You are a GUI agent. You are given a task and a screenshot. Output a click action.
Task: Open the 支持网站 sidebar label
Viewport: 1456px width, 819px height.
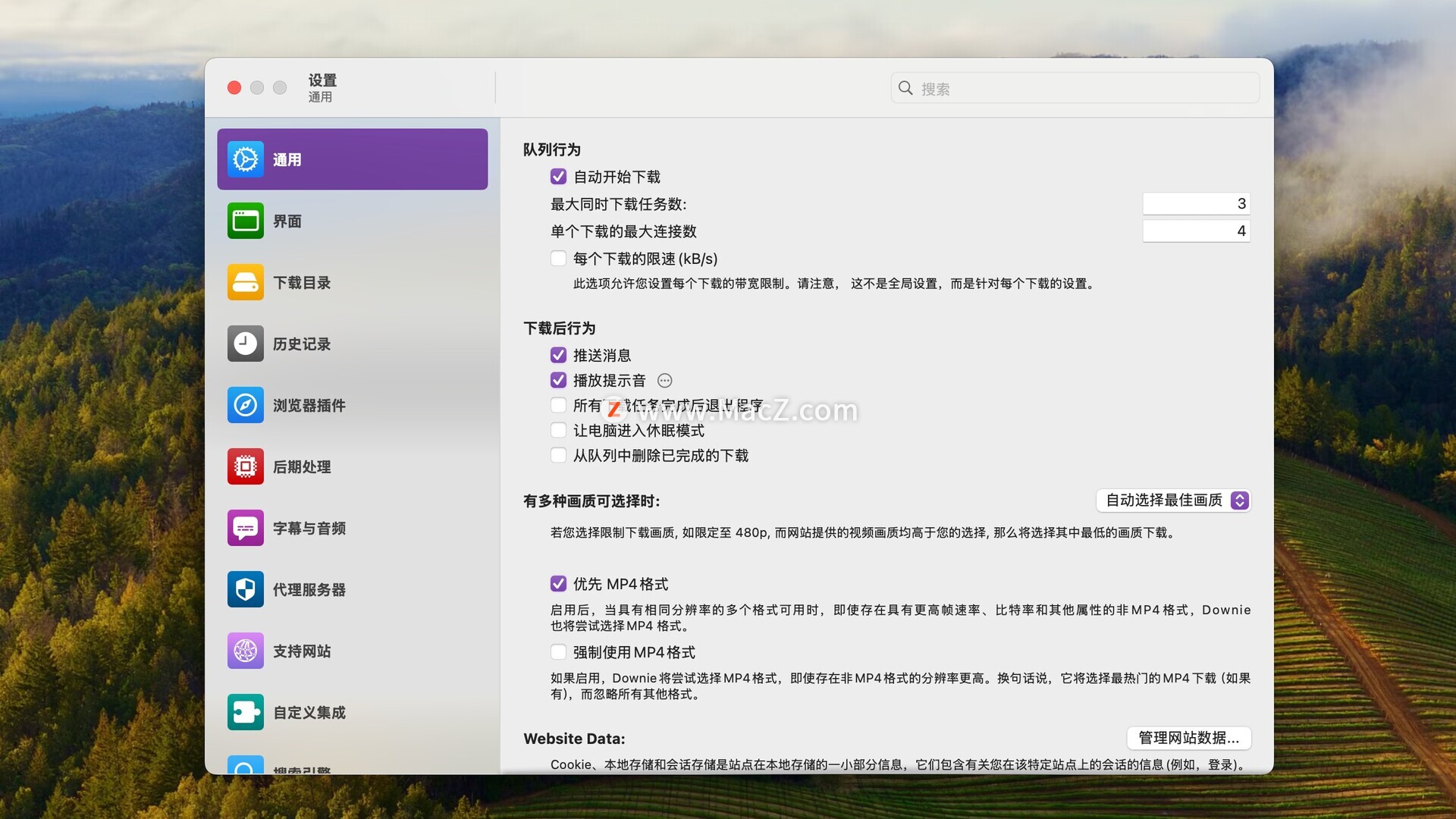(302, 651)
